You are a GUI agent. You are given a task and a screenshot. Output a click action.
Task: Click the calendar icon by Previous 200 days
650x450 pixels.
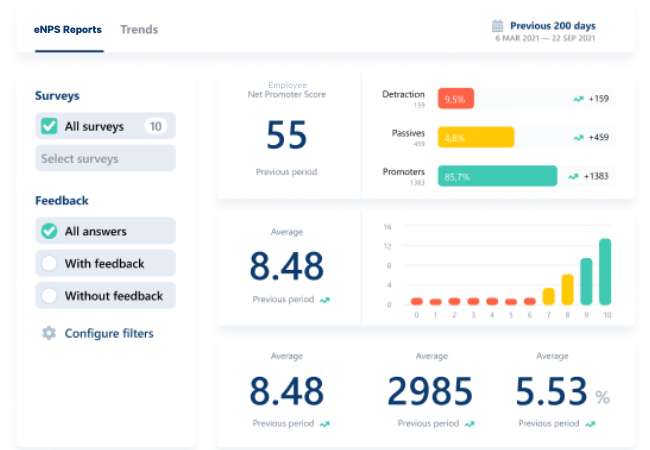[497, 26]
